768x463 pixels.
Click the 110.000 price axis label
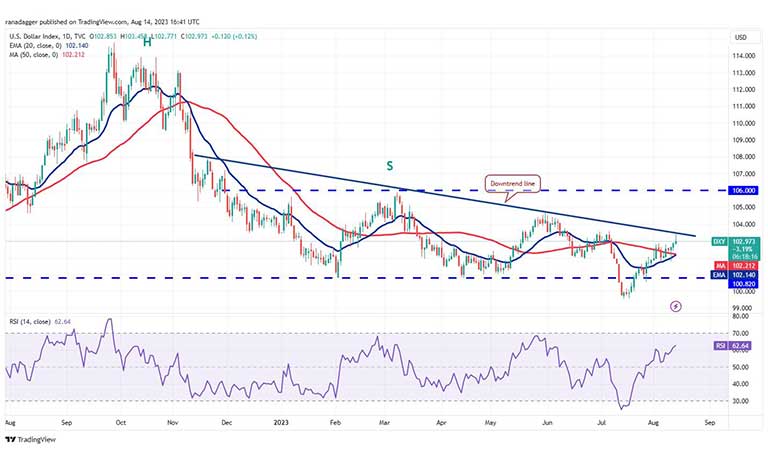(744, 123)
